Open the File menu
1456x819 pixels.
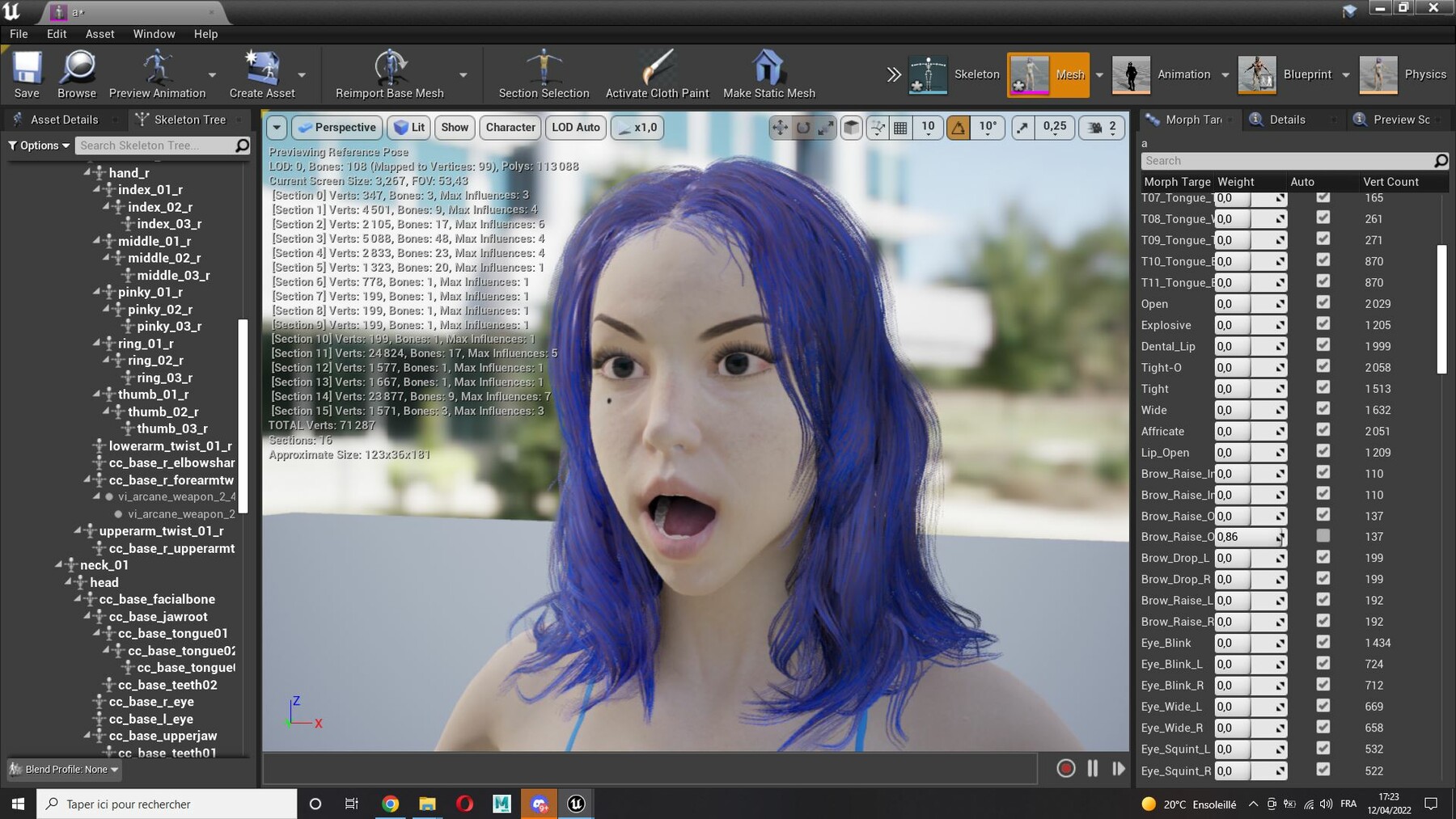(19, 34)
